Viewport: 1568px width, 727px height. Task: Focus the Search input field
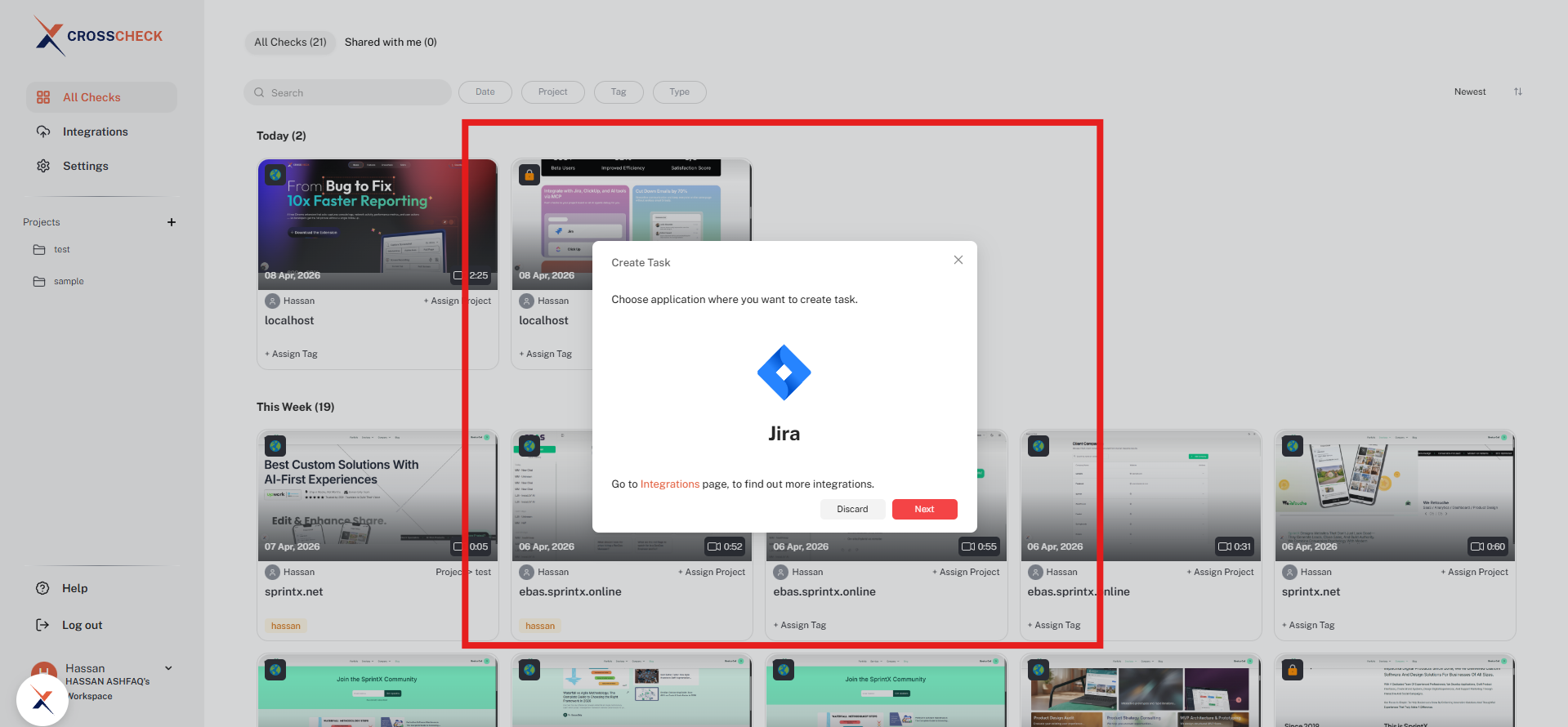coord(347,92)
